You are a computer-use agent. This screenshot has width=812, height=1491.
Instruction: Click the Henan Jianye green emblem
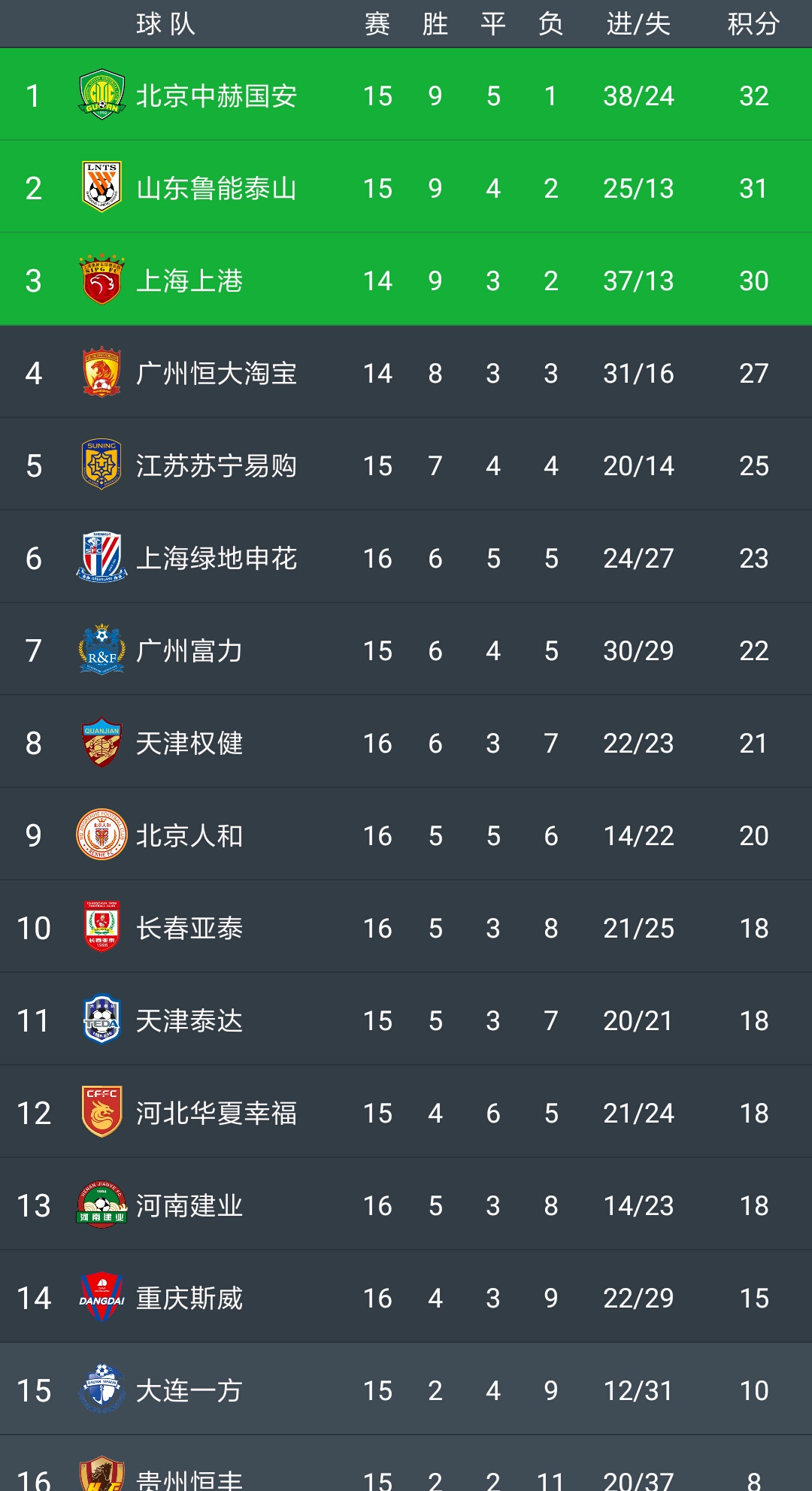[101, 1205]
